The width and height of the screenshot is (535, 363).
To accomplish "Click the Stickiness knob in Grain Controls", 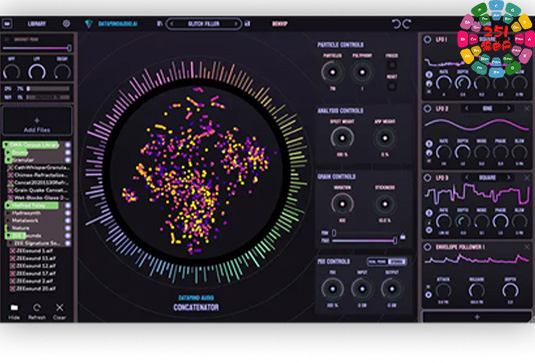I will [x=385, y=204].
